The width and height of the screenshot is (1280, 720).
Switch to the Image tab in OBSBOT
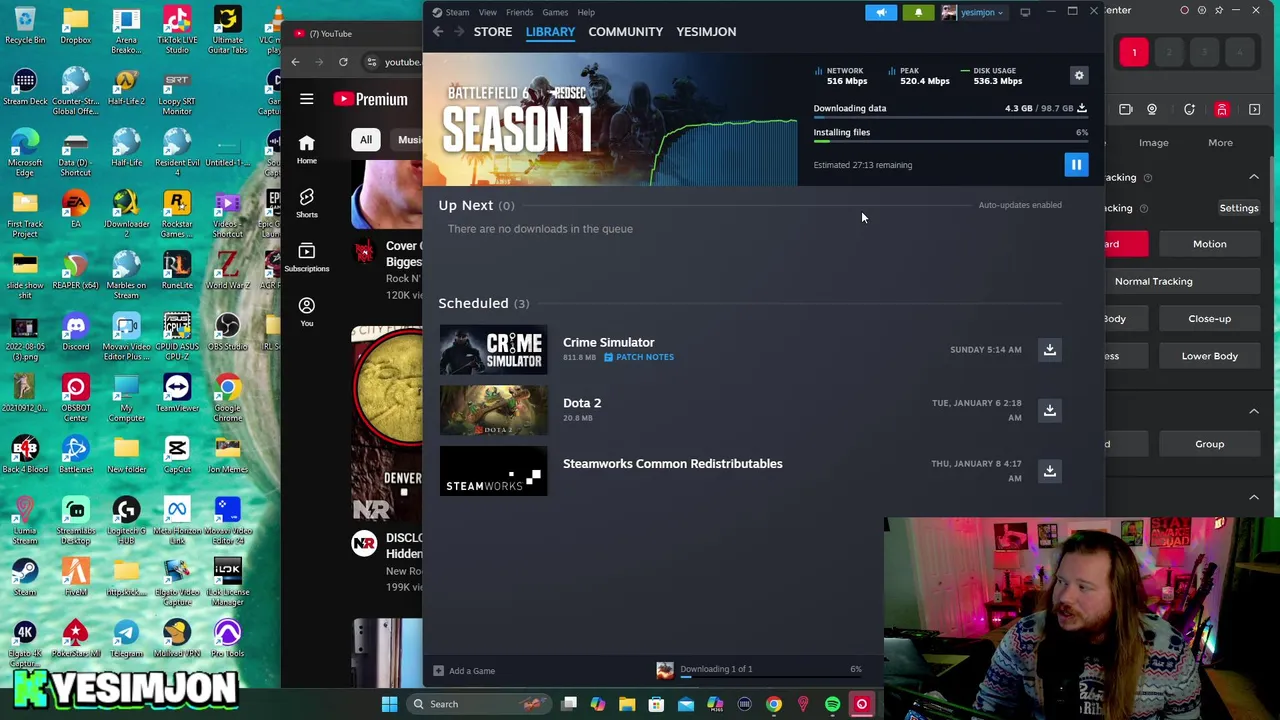click(x=1153, y=143)
